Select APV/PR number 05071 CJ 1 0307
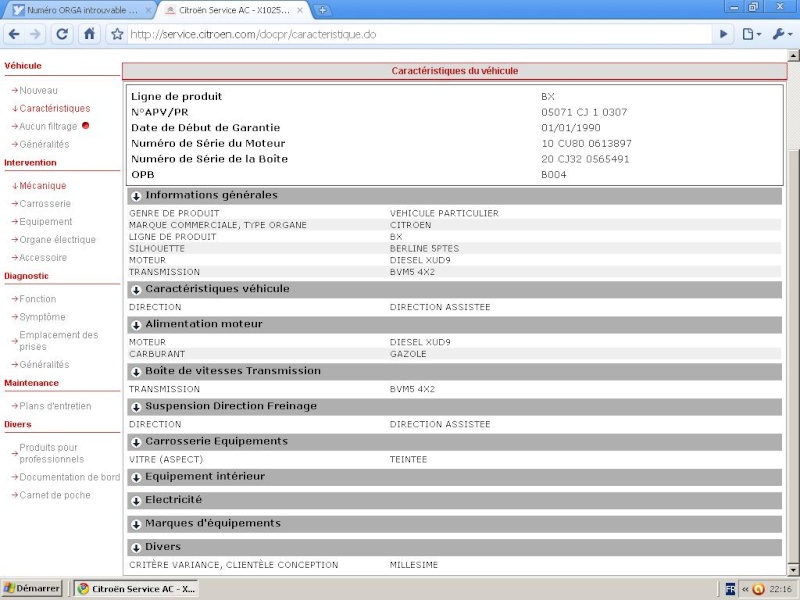 (x=584, y=112)
